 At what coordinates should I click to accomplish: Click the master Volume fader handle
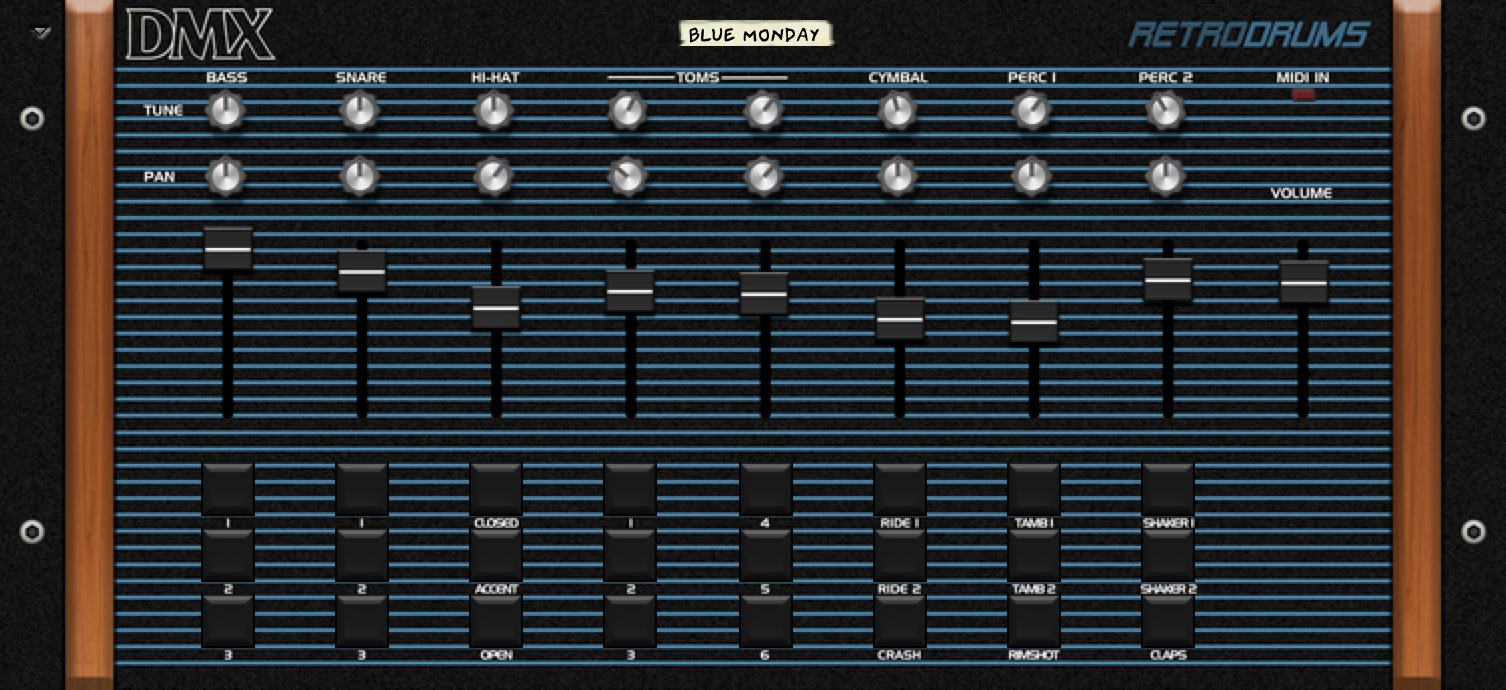pos(1303,283)
